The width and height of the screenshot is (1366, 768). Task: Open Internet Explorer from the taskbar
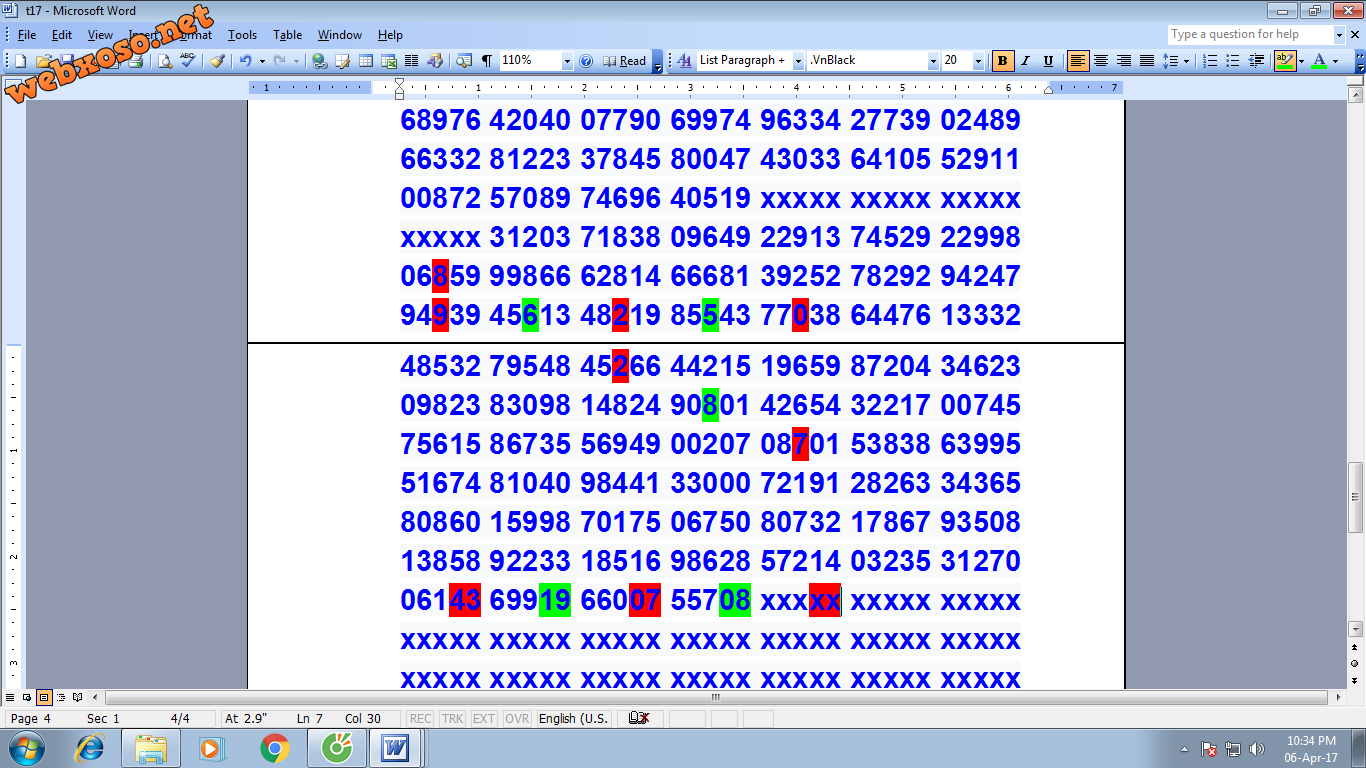click(x=90, y=748)
